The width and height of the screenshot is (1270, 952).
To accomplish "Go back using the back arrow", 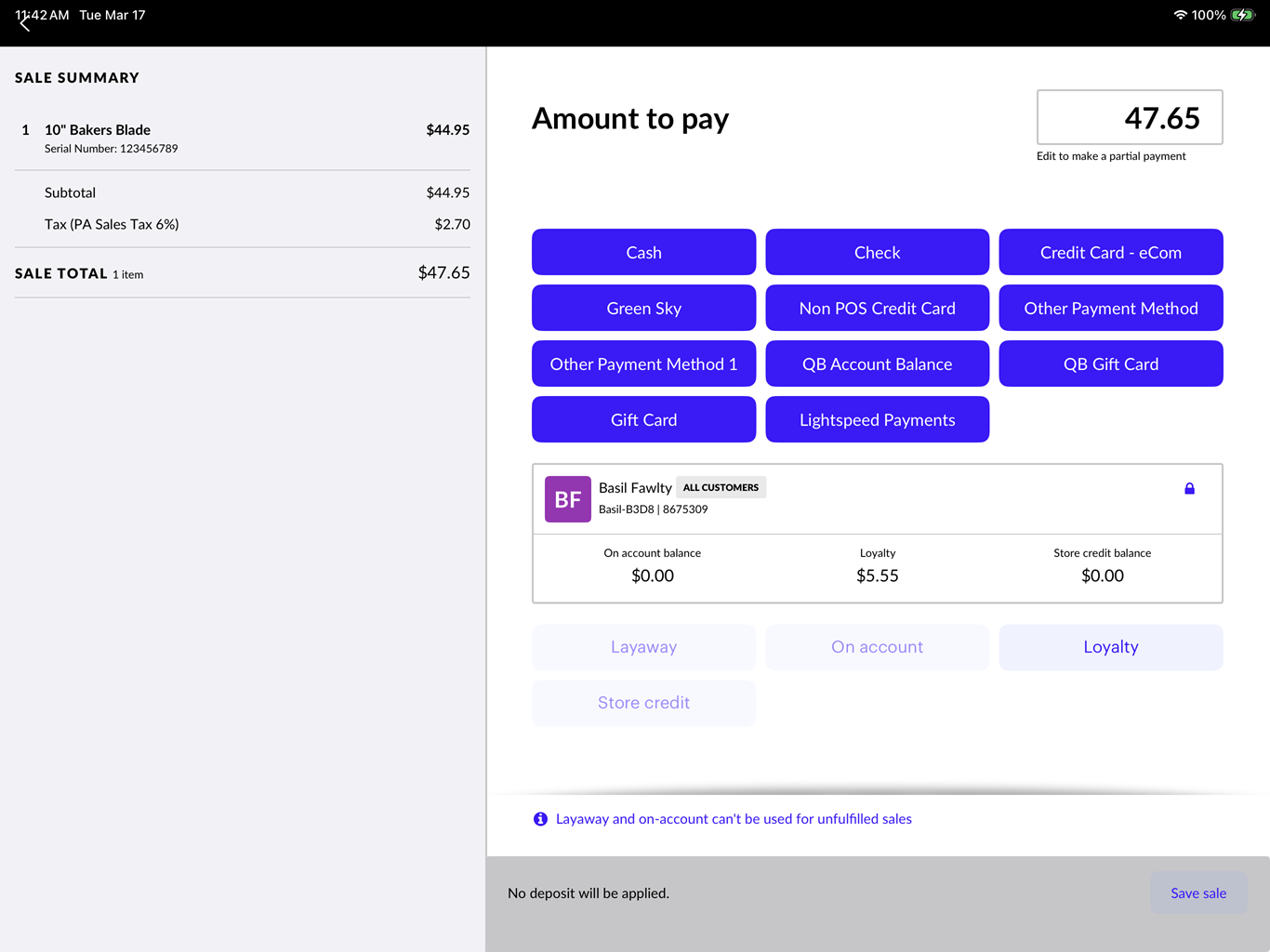I will pos(25,24).
